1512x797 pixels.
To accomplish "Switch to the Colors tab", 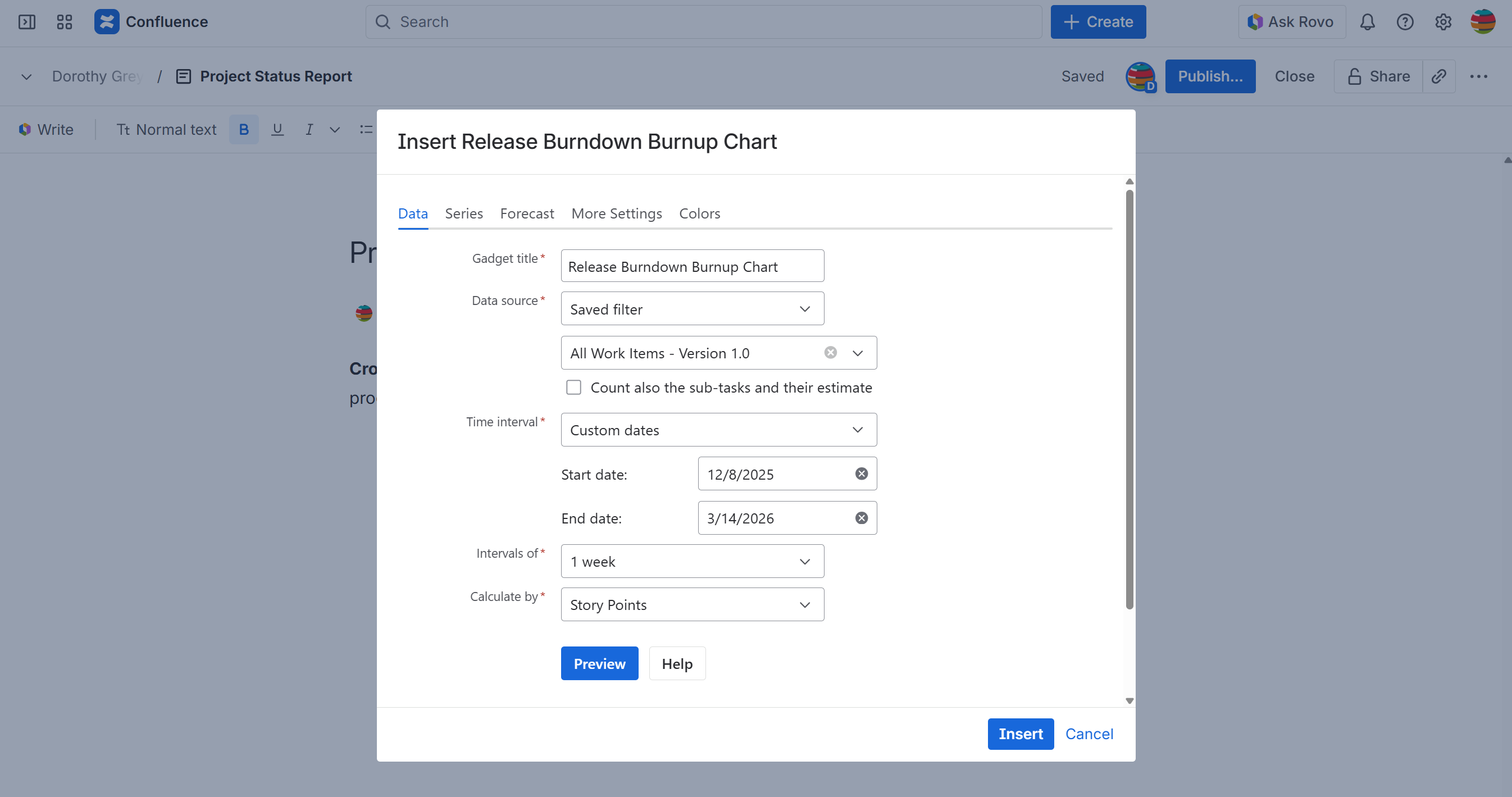I will point(699,213).
